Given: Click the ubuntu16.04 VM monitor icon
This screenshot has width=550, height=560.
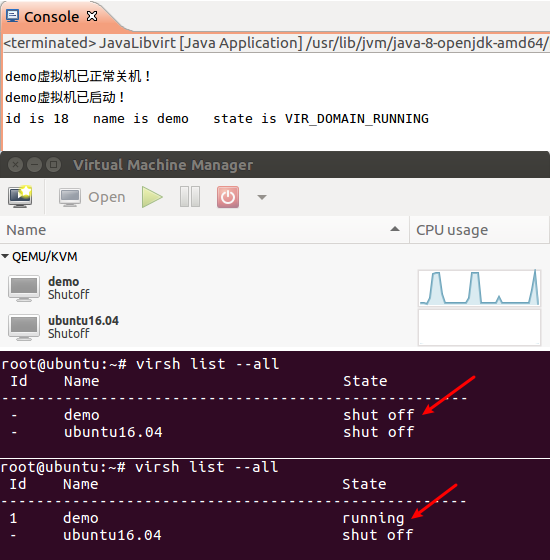Looking at the screenshot, I should coord(24,327).
